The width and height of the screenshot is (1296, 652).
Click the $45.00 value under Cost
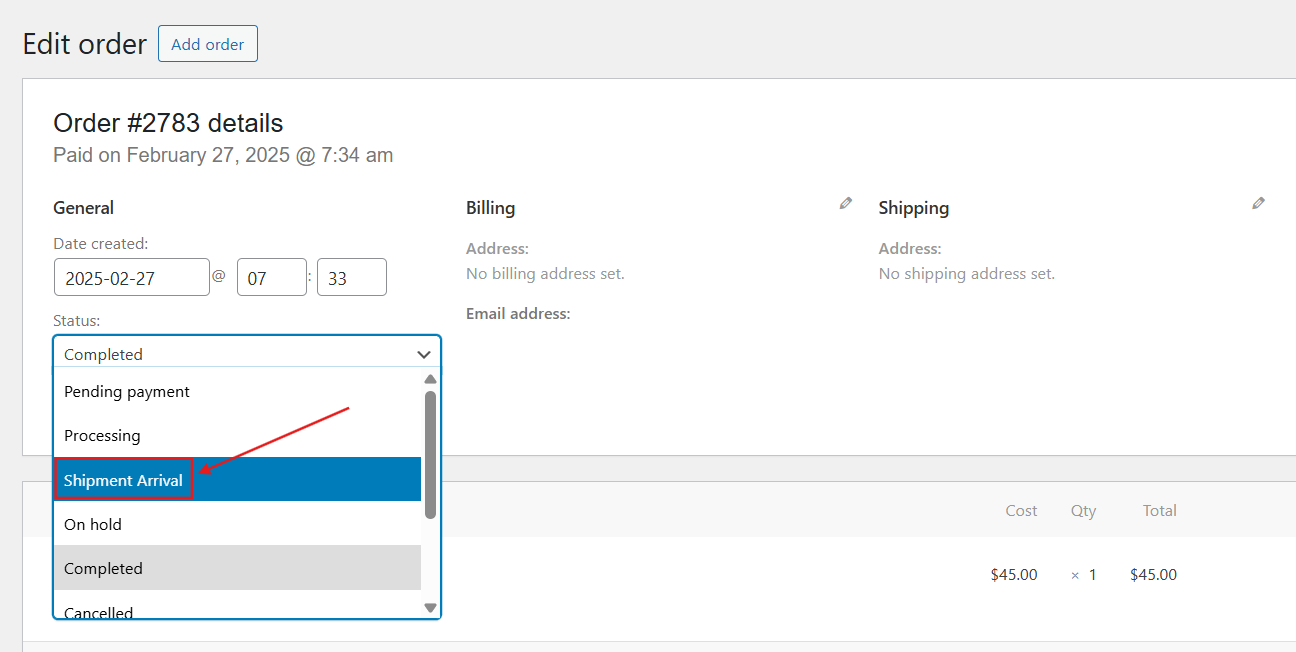[x=1014, y=575]
